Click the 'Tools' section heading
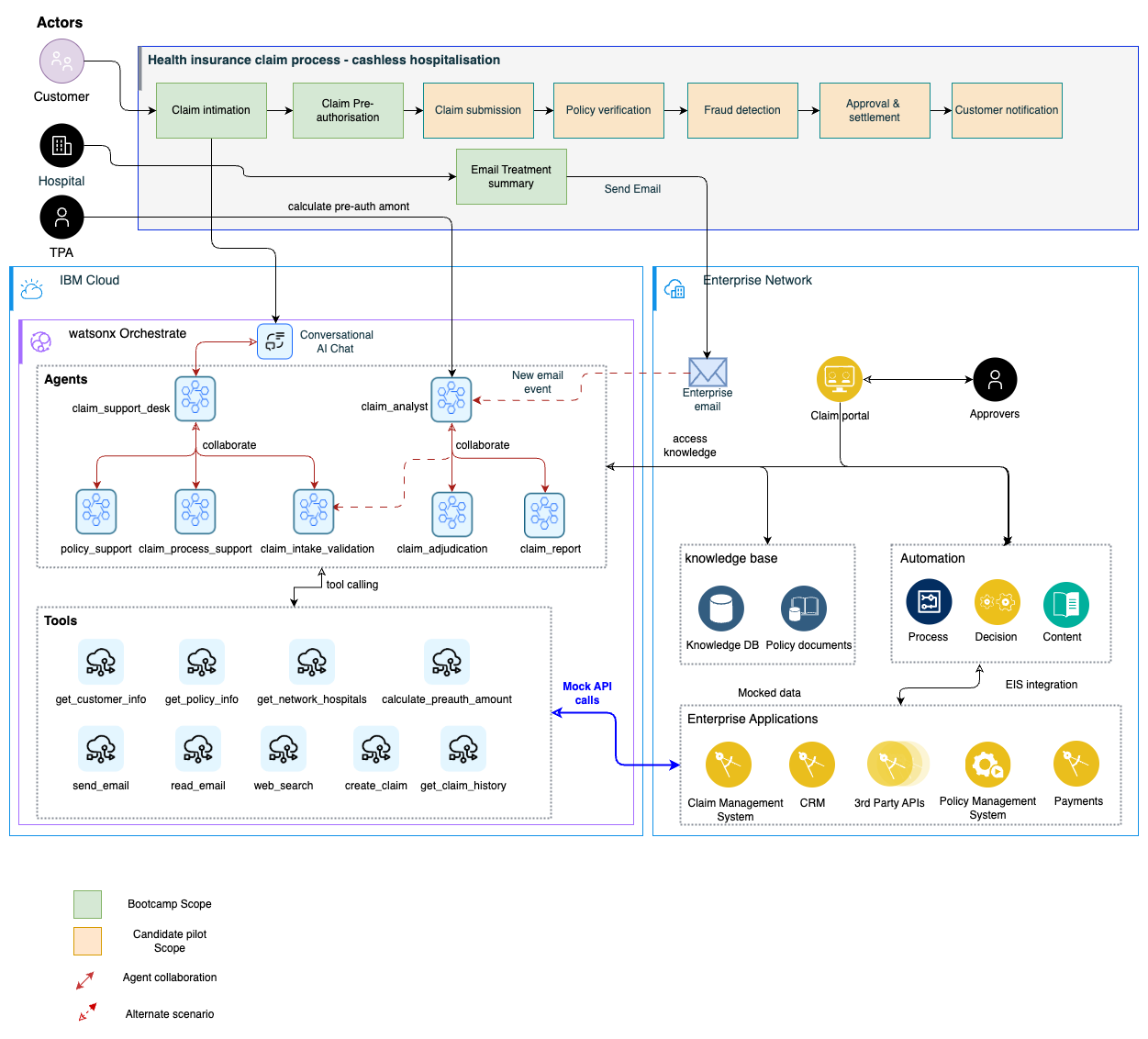The width and height of the screenshot is (1148, 1039). (61, 620)
